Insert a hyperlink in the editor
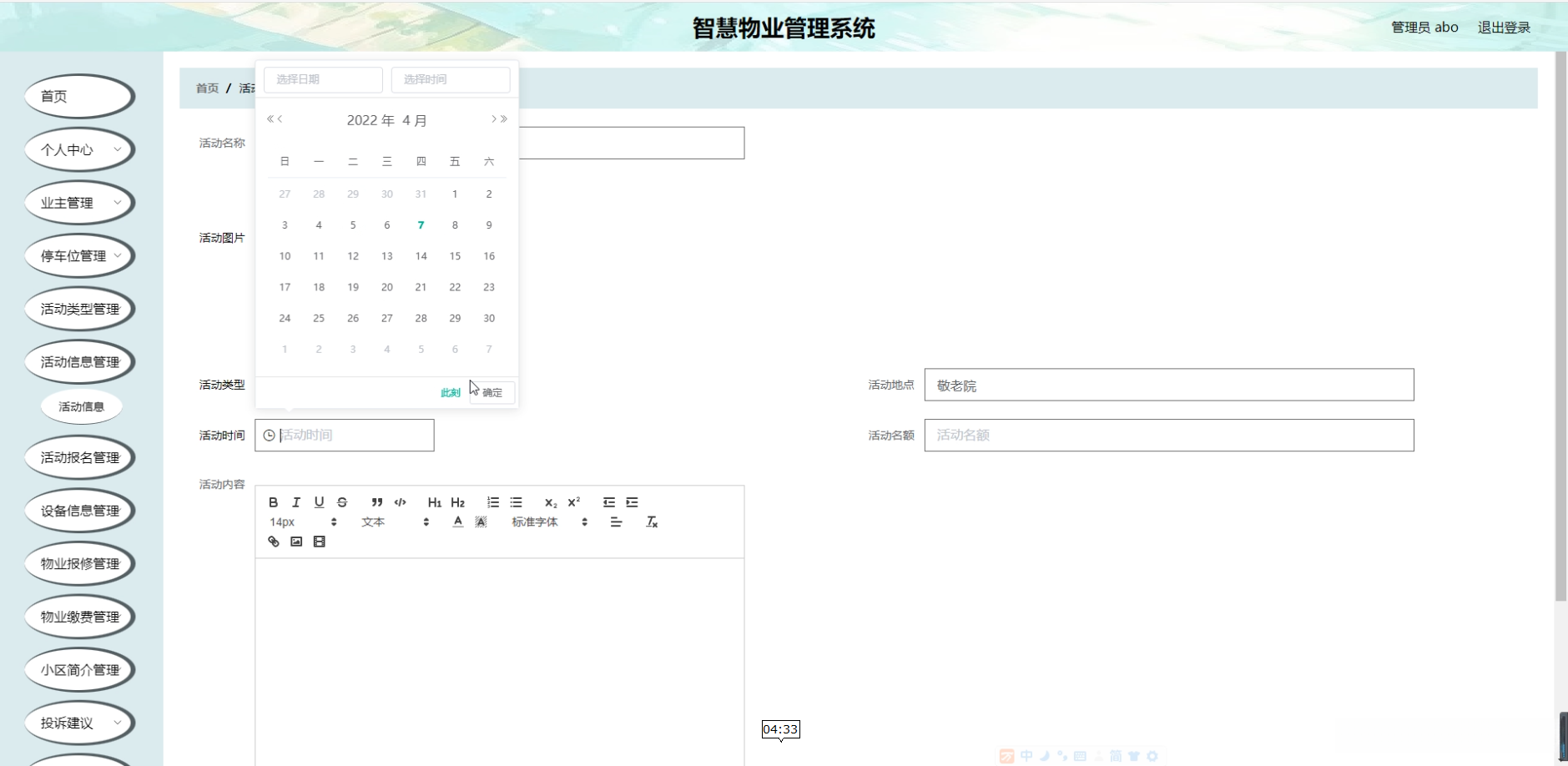1568x766 pixels. tap(273, 542)
